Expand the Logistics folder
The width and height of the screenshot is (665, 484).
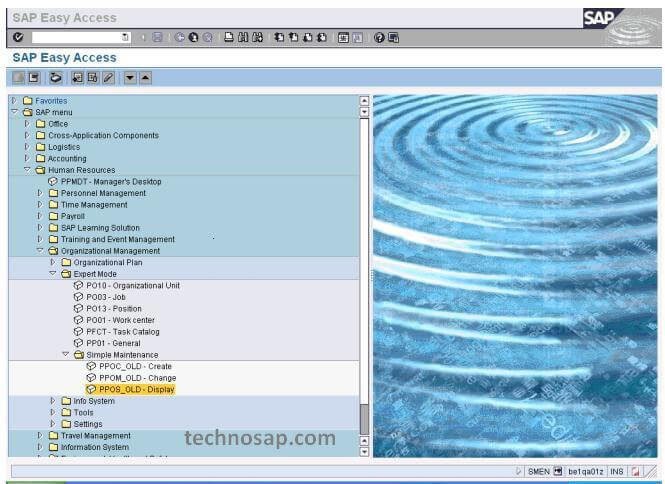27,146
